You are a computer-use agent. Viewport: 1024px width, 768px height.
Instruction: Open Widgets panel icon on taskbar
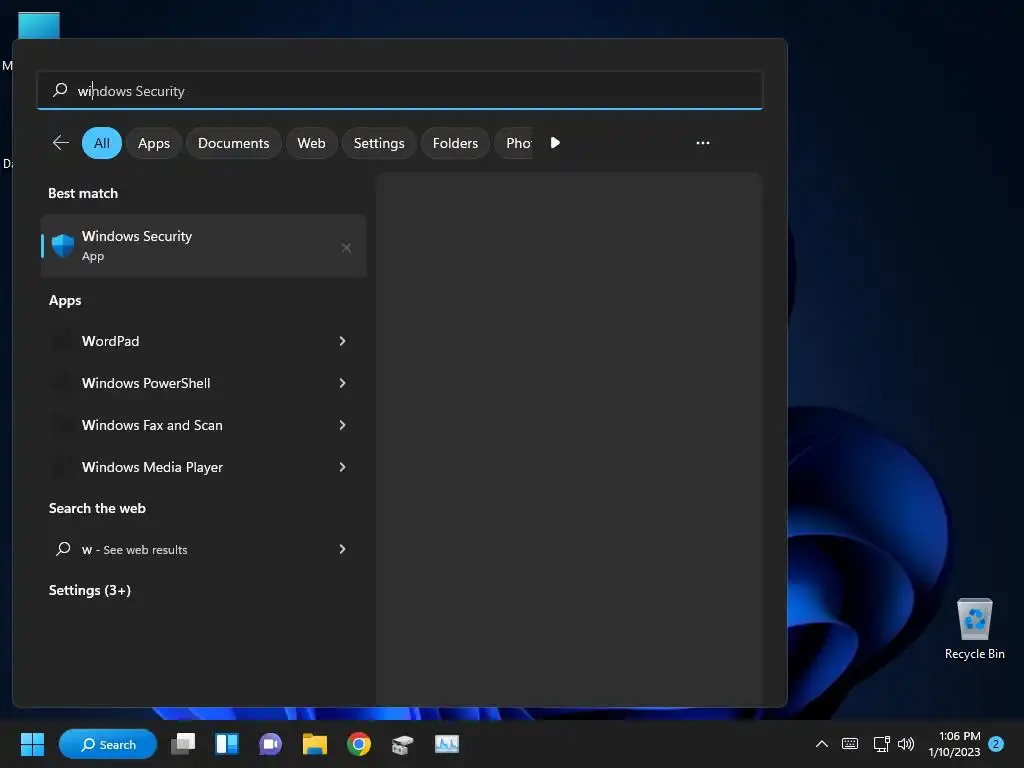point(227,744)
